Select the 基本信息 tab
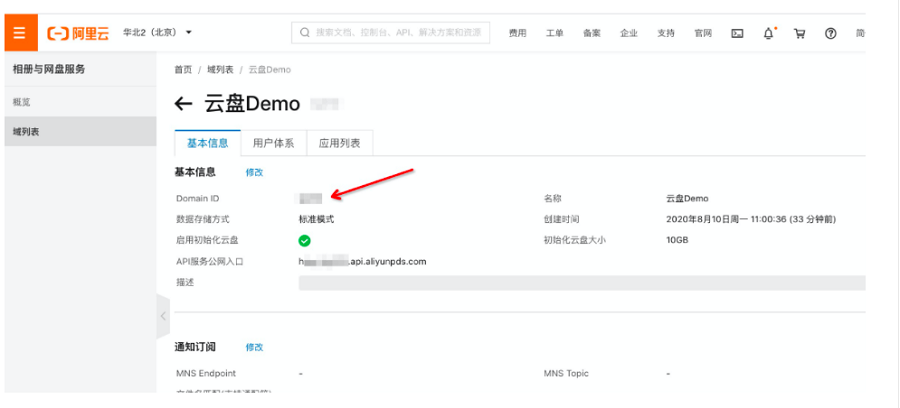This screenshot has height=408, width=900. [207, 143]
